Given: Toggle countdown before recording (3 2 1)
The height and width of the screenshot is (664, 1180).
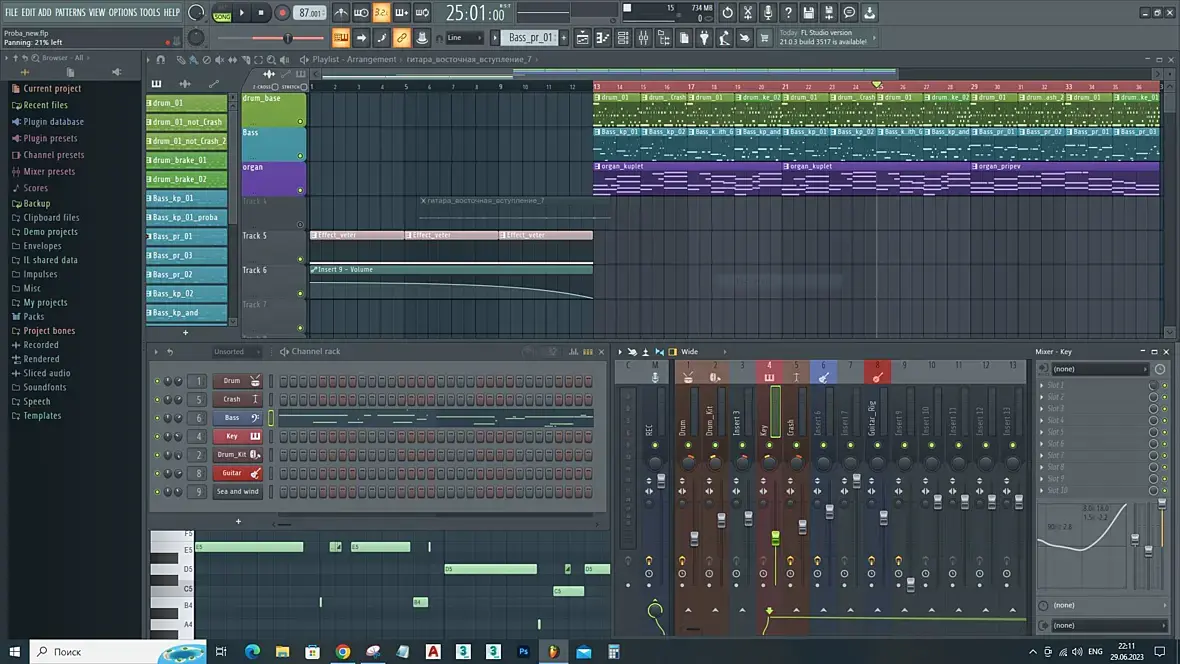Looking at the screenshot, I should [x=382, y=13].
